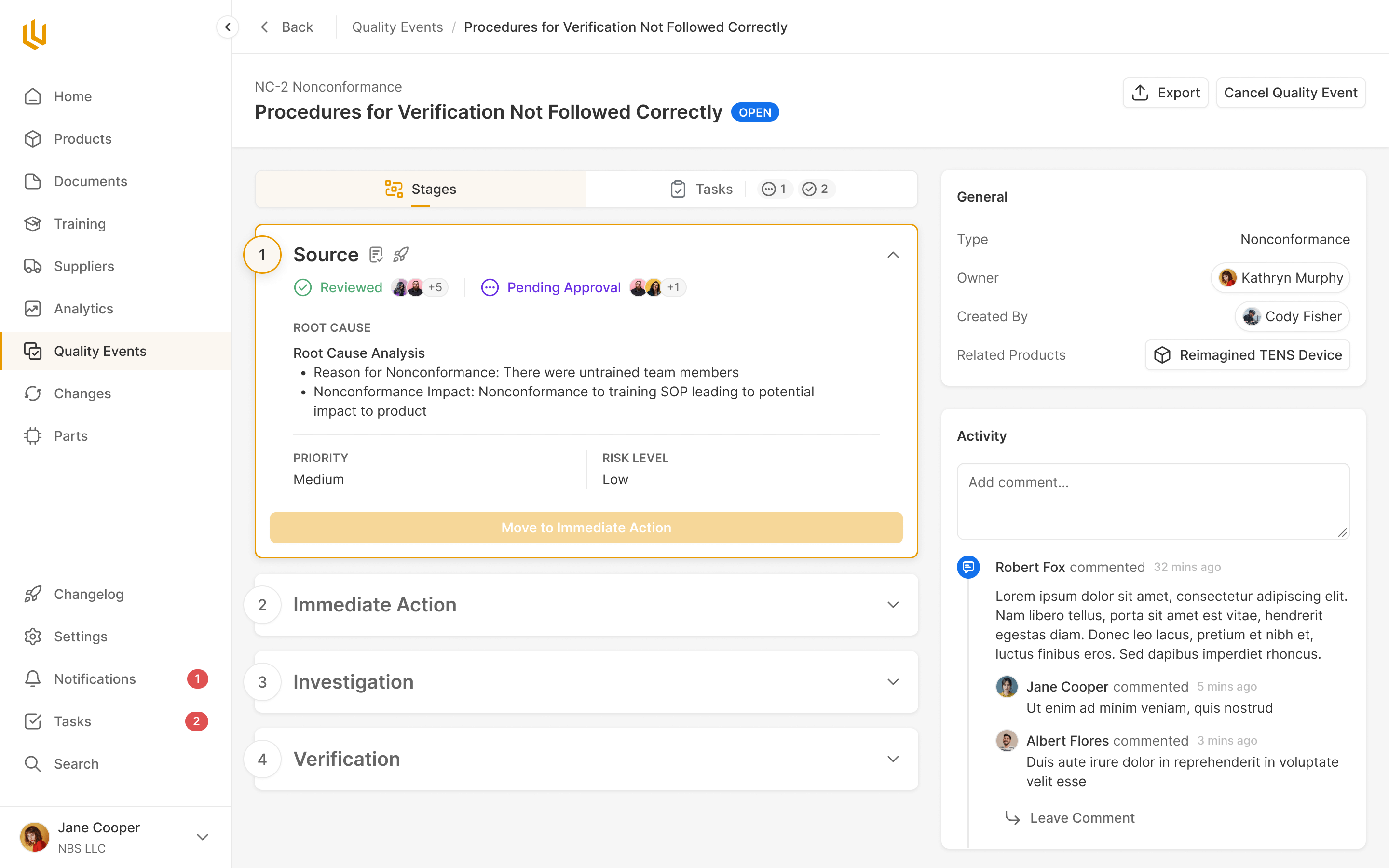
Task: Click the notes icon beside Source heading
Action: pos(376,254)
